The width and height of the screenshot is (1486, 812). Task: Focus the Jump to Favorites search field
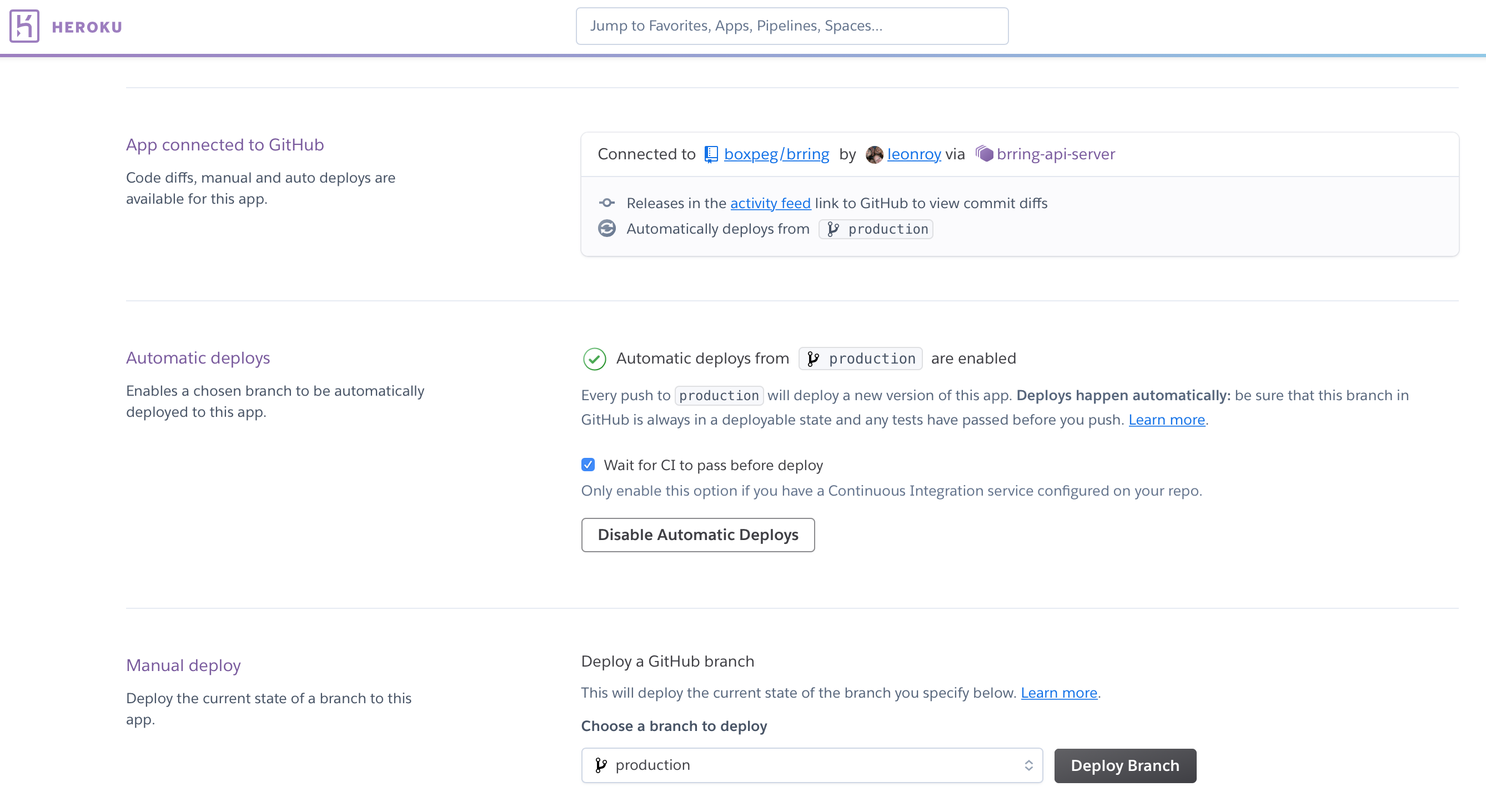tap(791, 26)
